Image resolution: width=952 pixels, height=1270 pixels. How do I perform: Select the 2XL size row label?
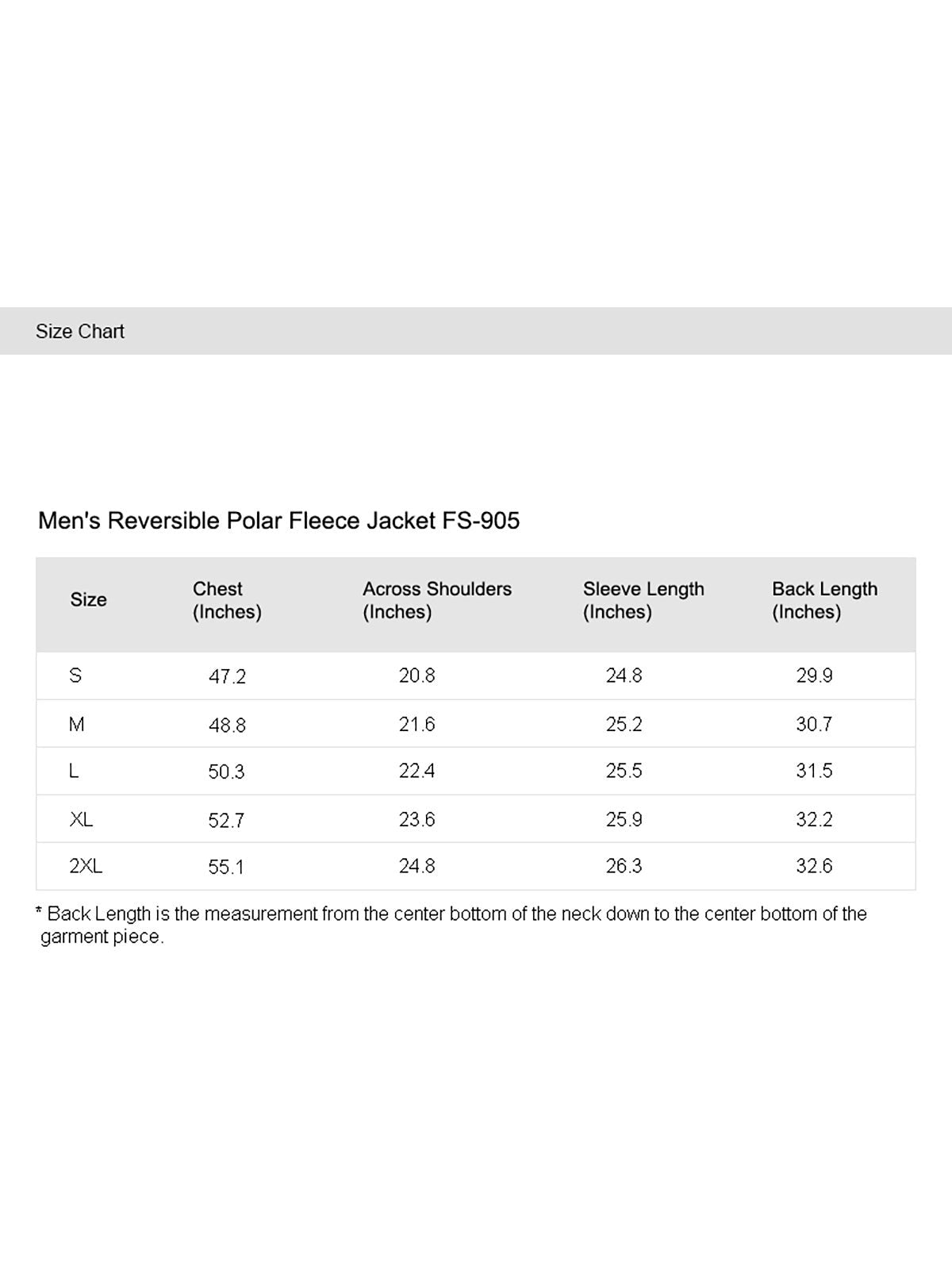click(86, 866)
